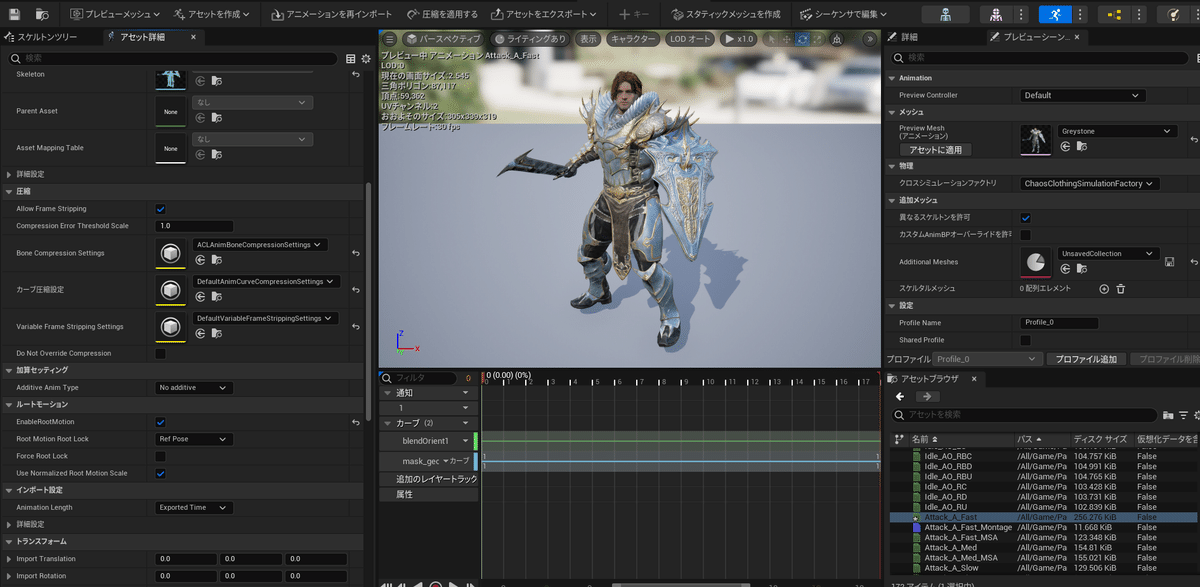Disable Allow Frame Stripping
The height and width of the screenshot is (587, 1200).
point(159,208)
